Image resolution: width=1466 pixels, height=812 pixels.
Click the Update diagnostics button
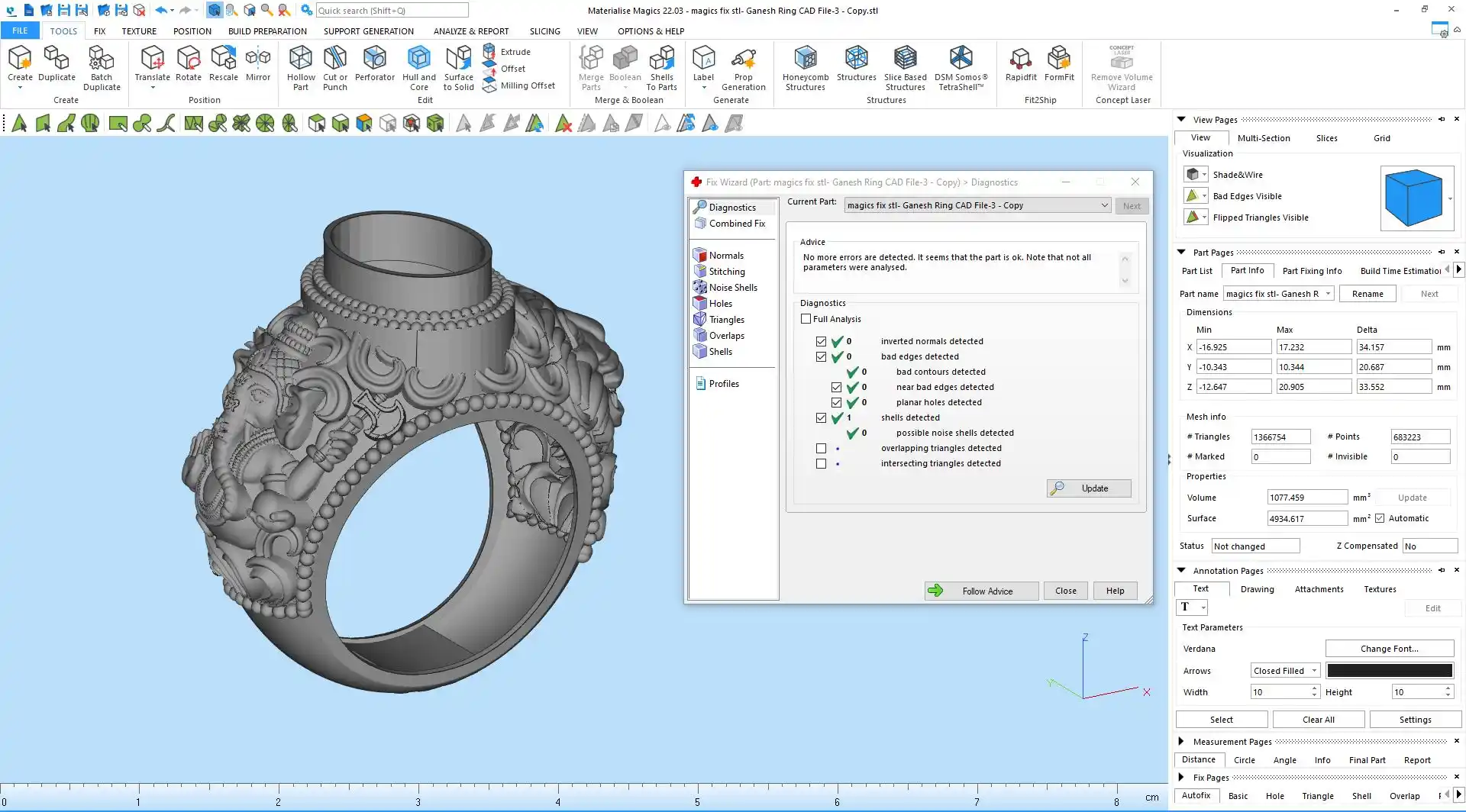[1088, 488]
